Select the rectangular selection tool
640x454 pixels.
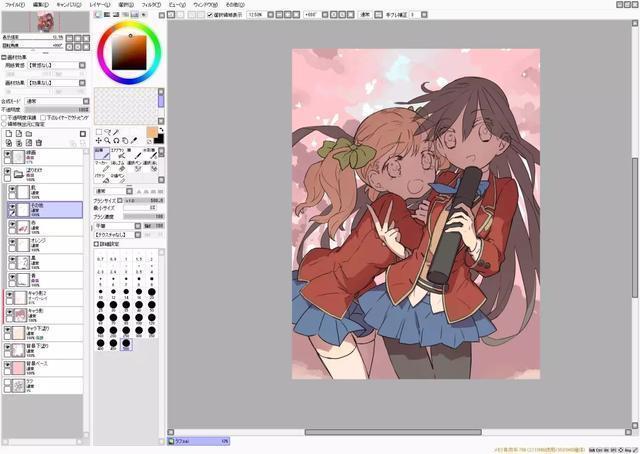point(99,132)
